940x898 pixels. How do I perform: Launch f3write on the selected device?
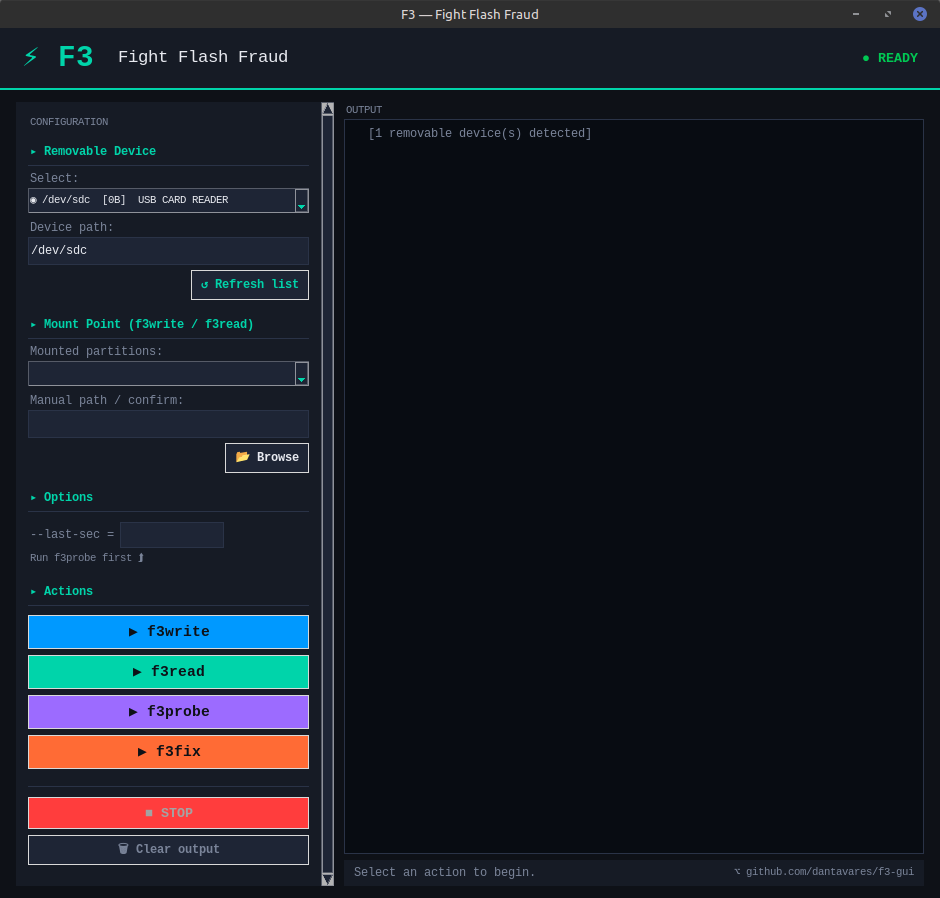(168, 631)
